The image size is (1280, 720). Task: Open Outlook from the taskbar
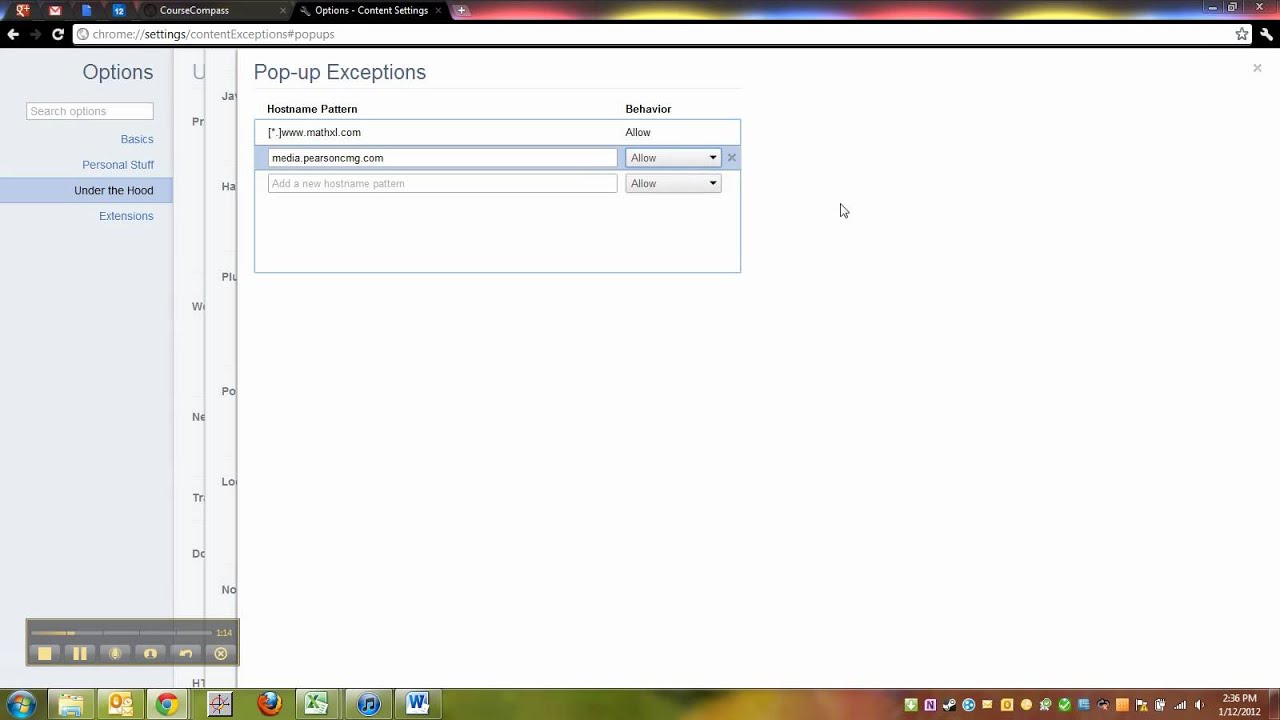point(120,704)
